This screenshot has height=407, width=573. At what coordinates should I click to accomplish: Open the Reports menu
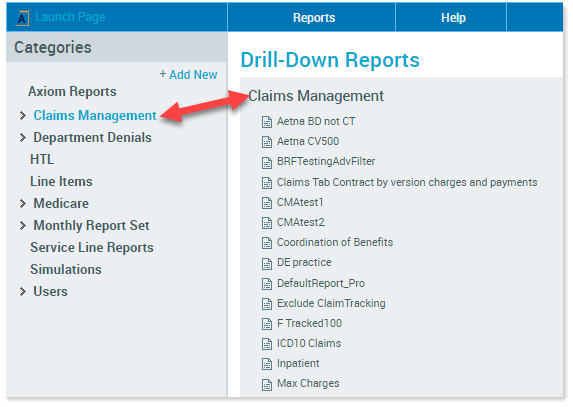tap(314, 18)
